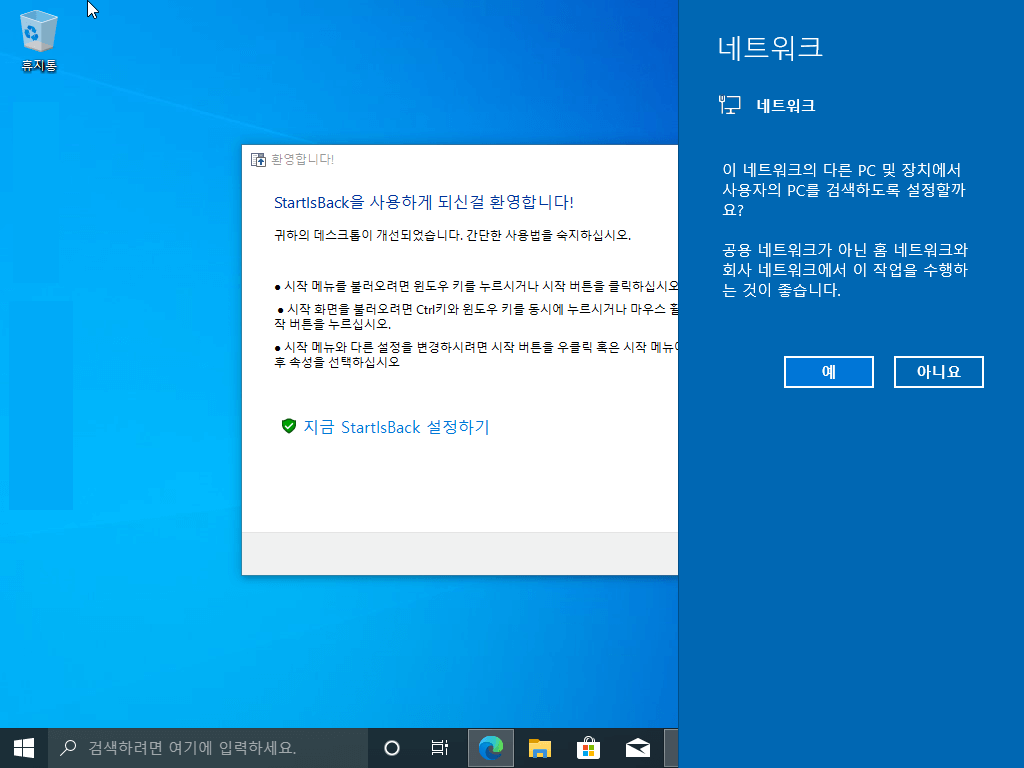
Task: Focus the 검색하려면 여기에 입력하세요 search box
Action: click(208, 748)
